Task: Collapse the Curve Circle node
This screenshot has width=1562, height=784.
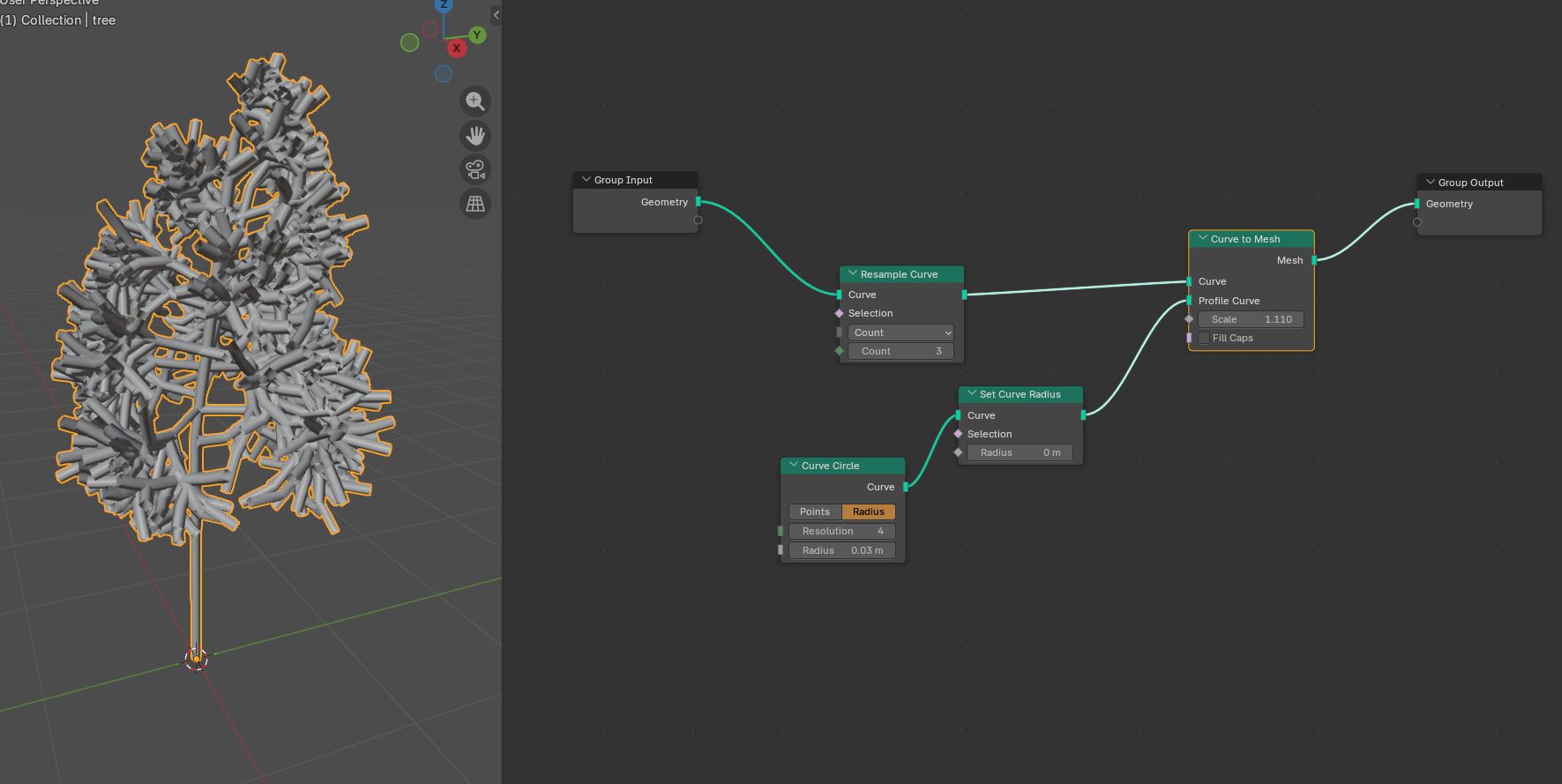Action: tap(793, 465)
